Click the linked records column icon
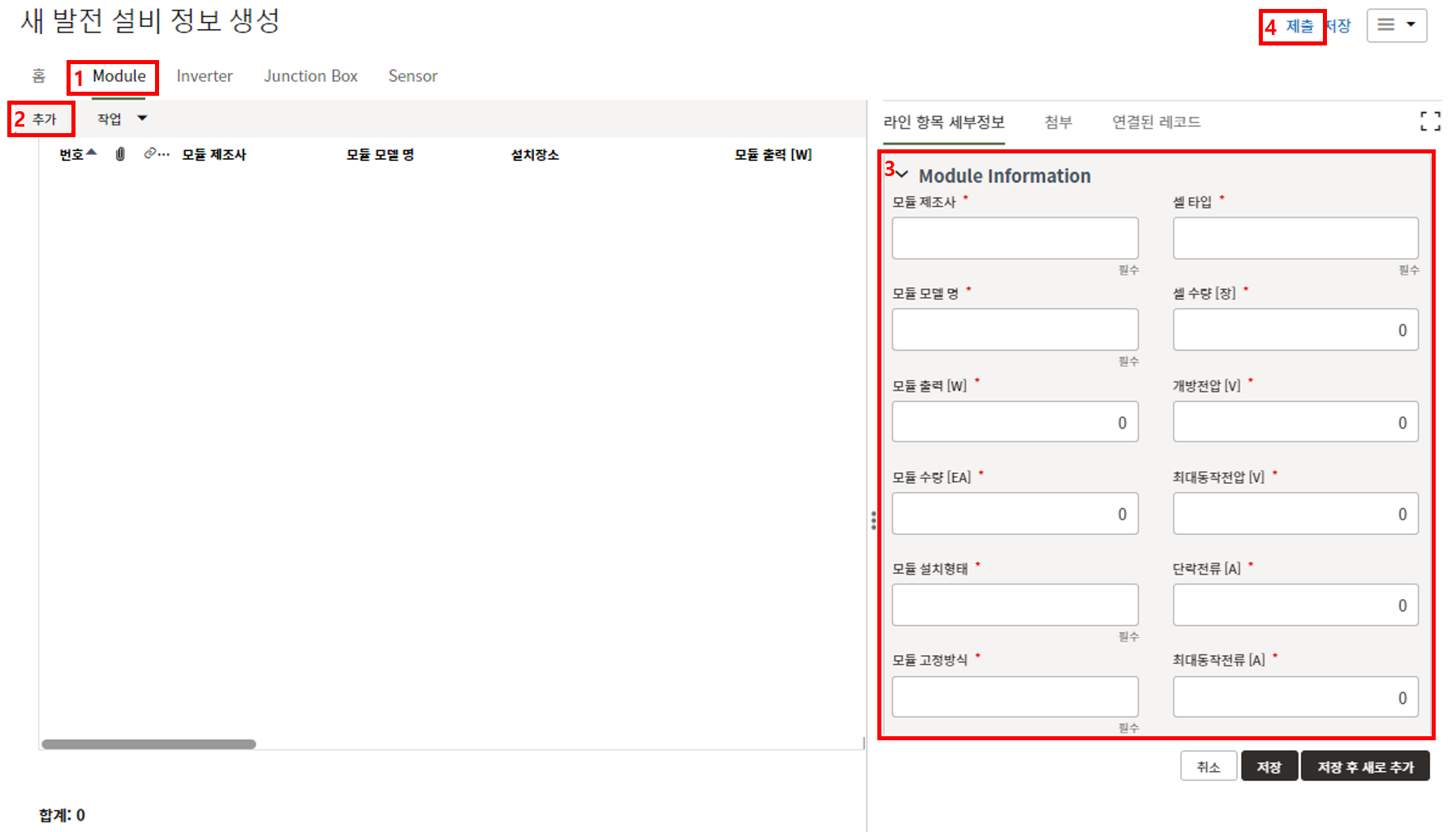1456x832 pixels. [156, 154]
